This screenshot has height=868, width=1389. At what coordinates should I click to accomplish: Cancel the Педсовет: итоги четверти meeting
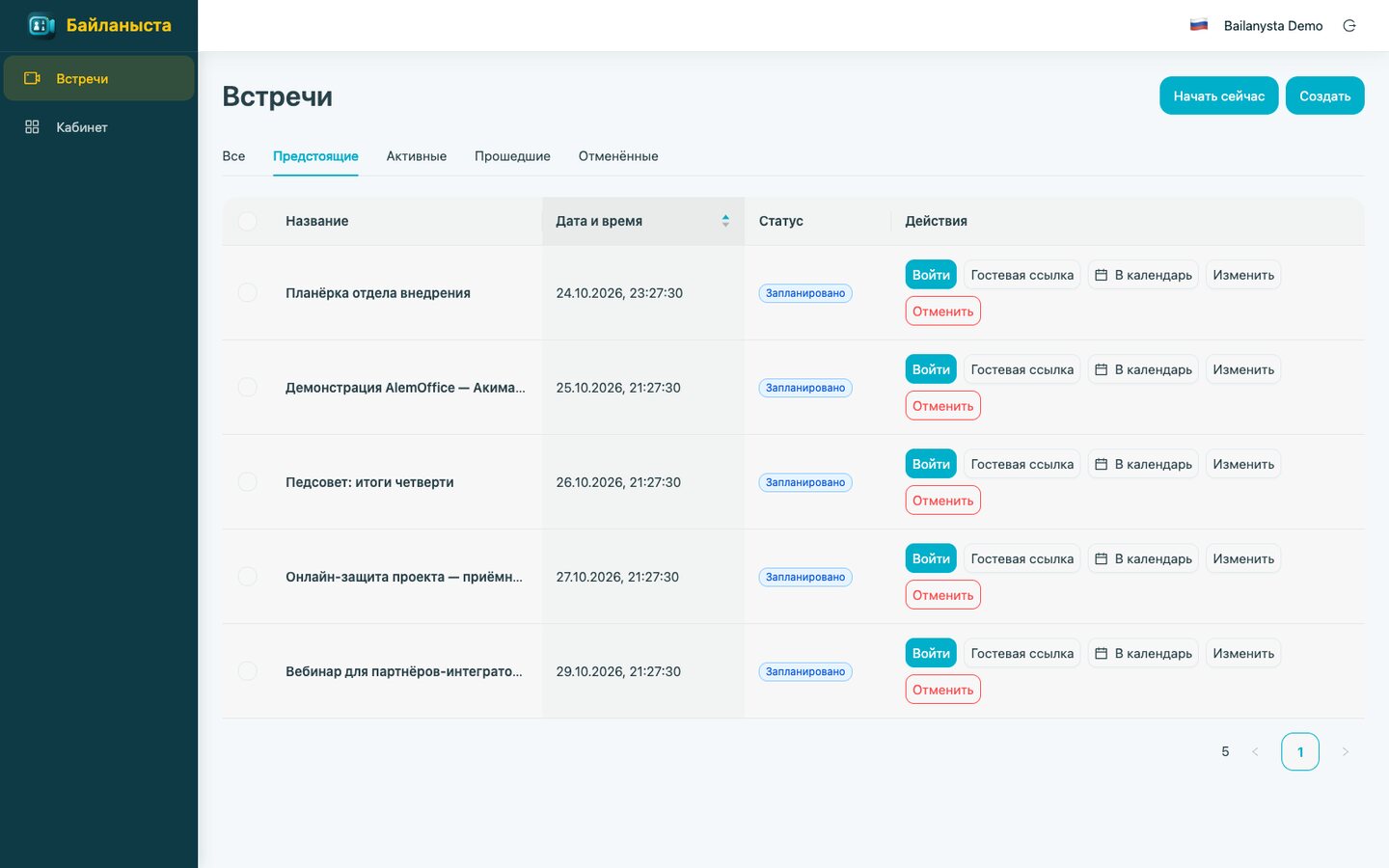tap(943, 501)
